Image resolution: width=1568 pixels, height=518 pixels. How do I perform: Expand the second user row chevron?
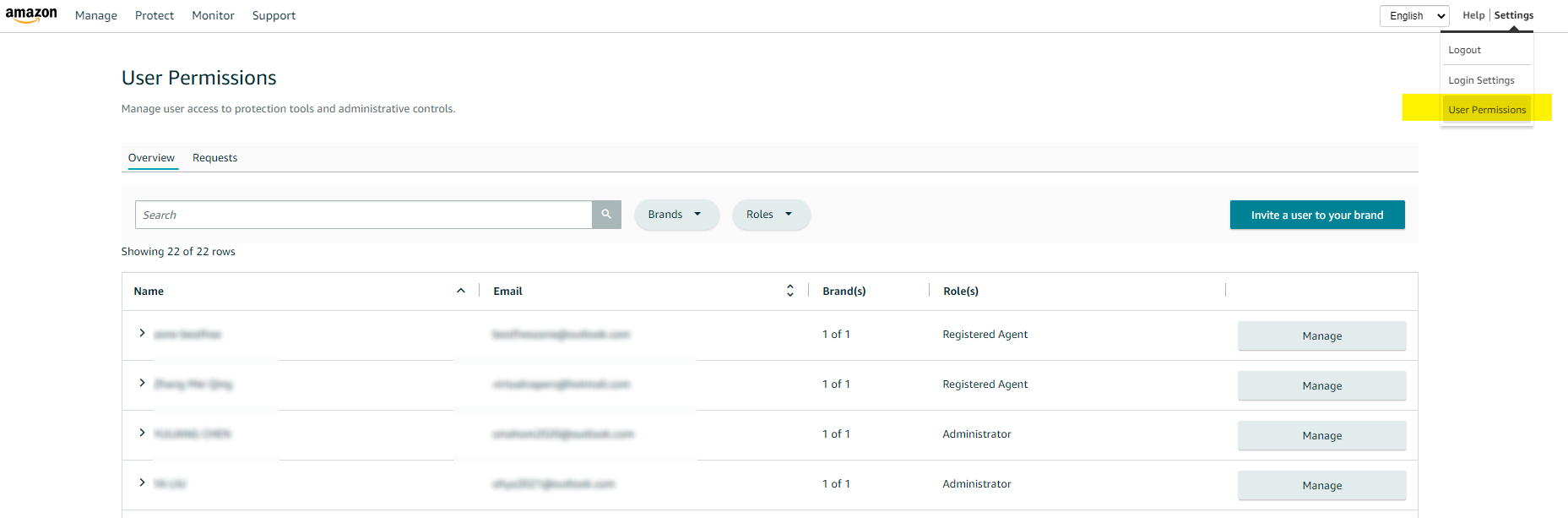pyautogui.click(x=142, y=384)
